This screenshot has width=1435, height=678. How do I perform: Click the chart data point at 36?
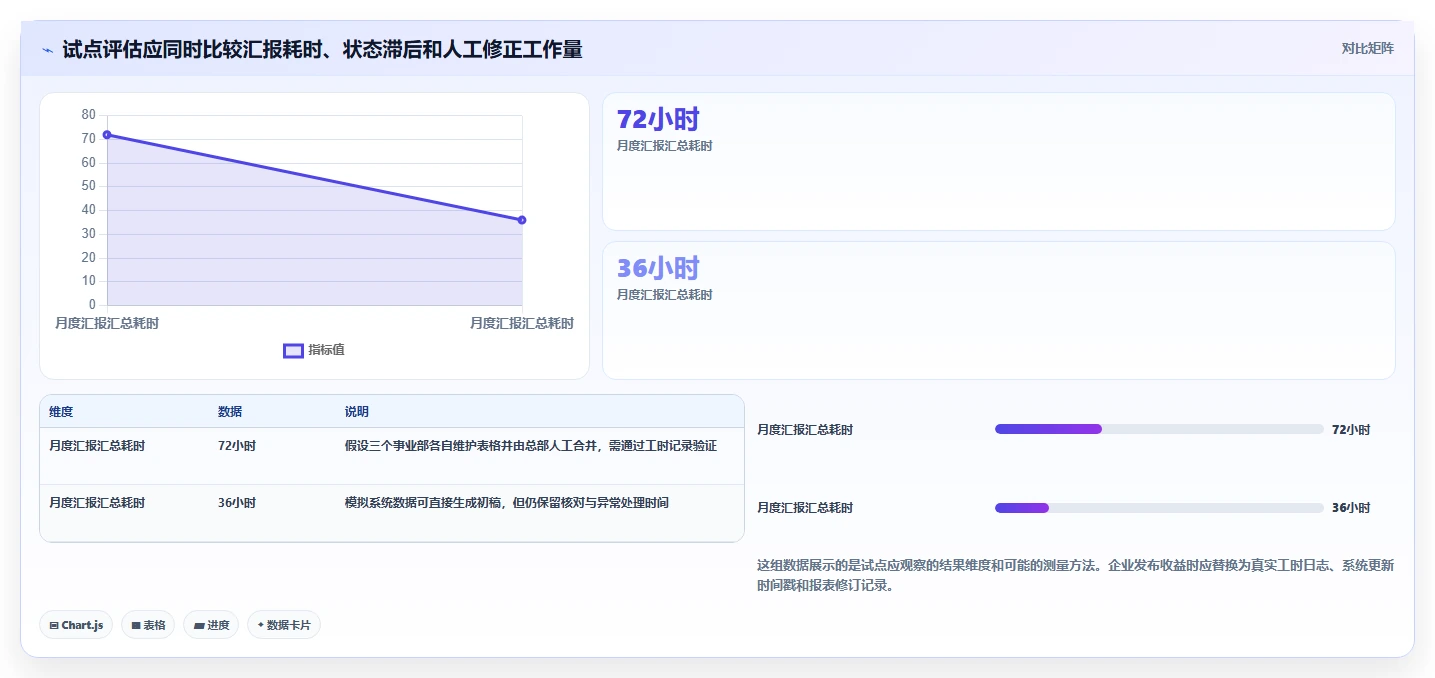pos(522,220)
